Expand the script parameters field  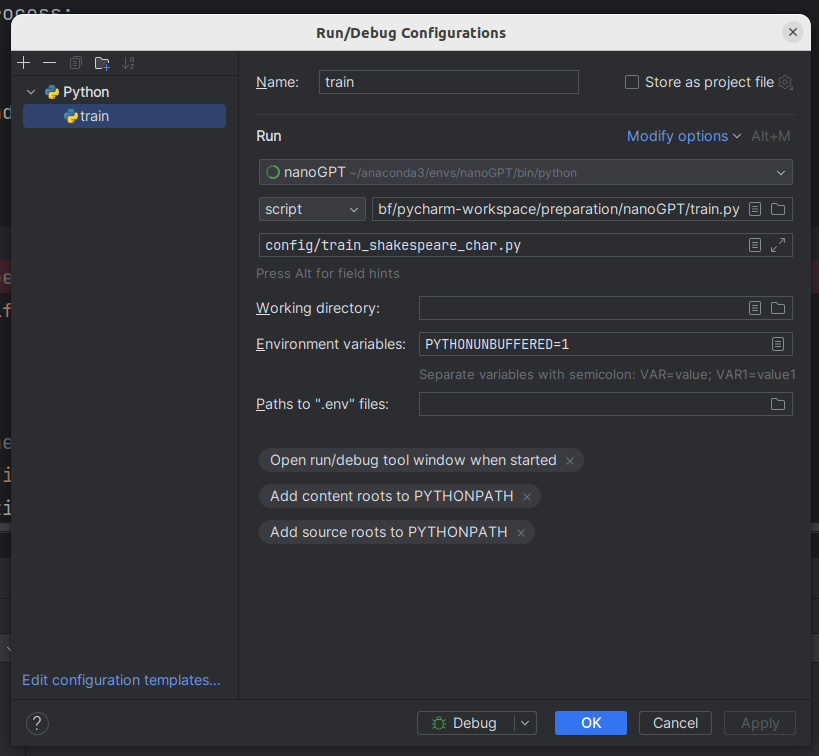(x=778, y=245)
